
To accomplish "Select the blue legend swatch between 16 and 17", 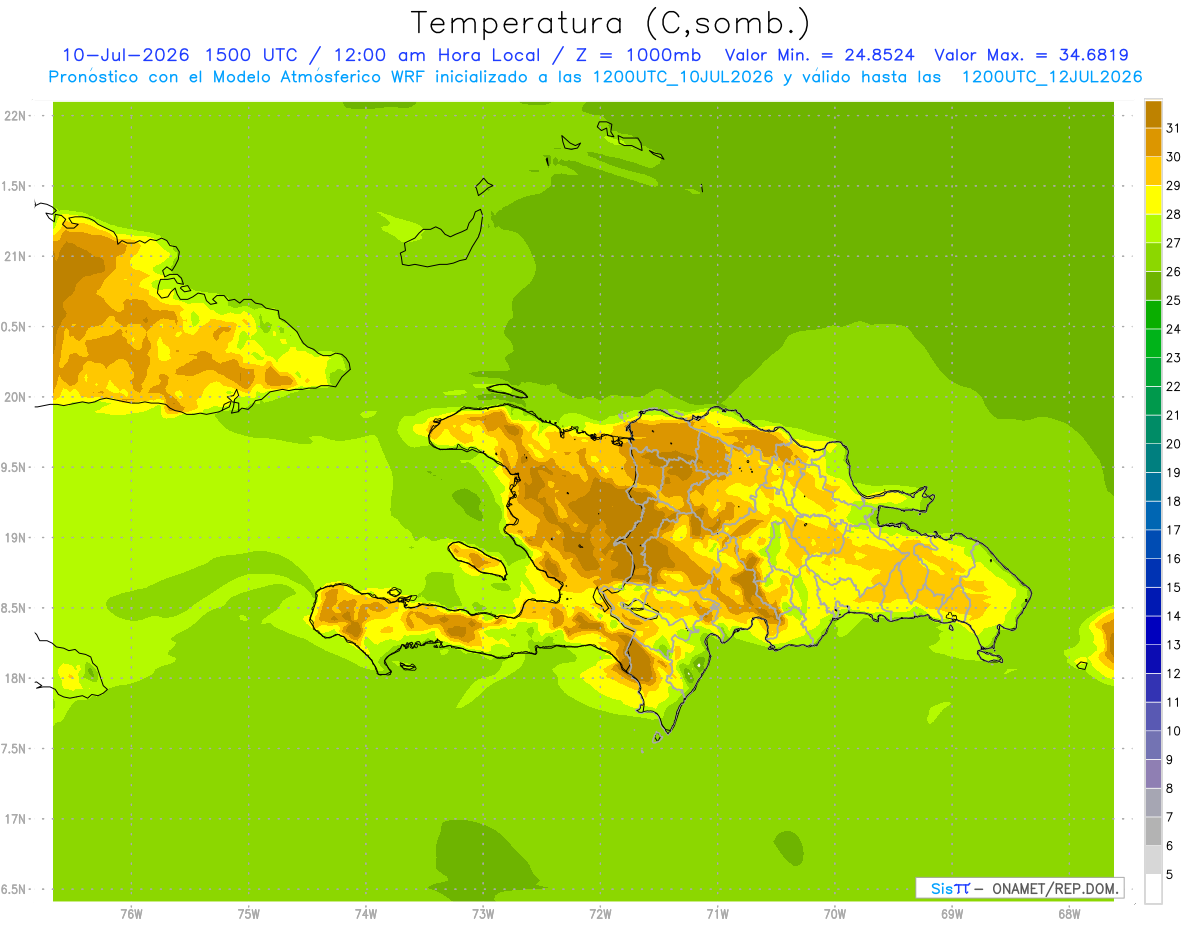I will click(x=1153, y=544).
